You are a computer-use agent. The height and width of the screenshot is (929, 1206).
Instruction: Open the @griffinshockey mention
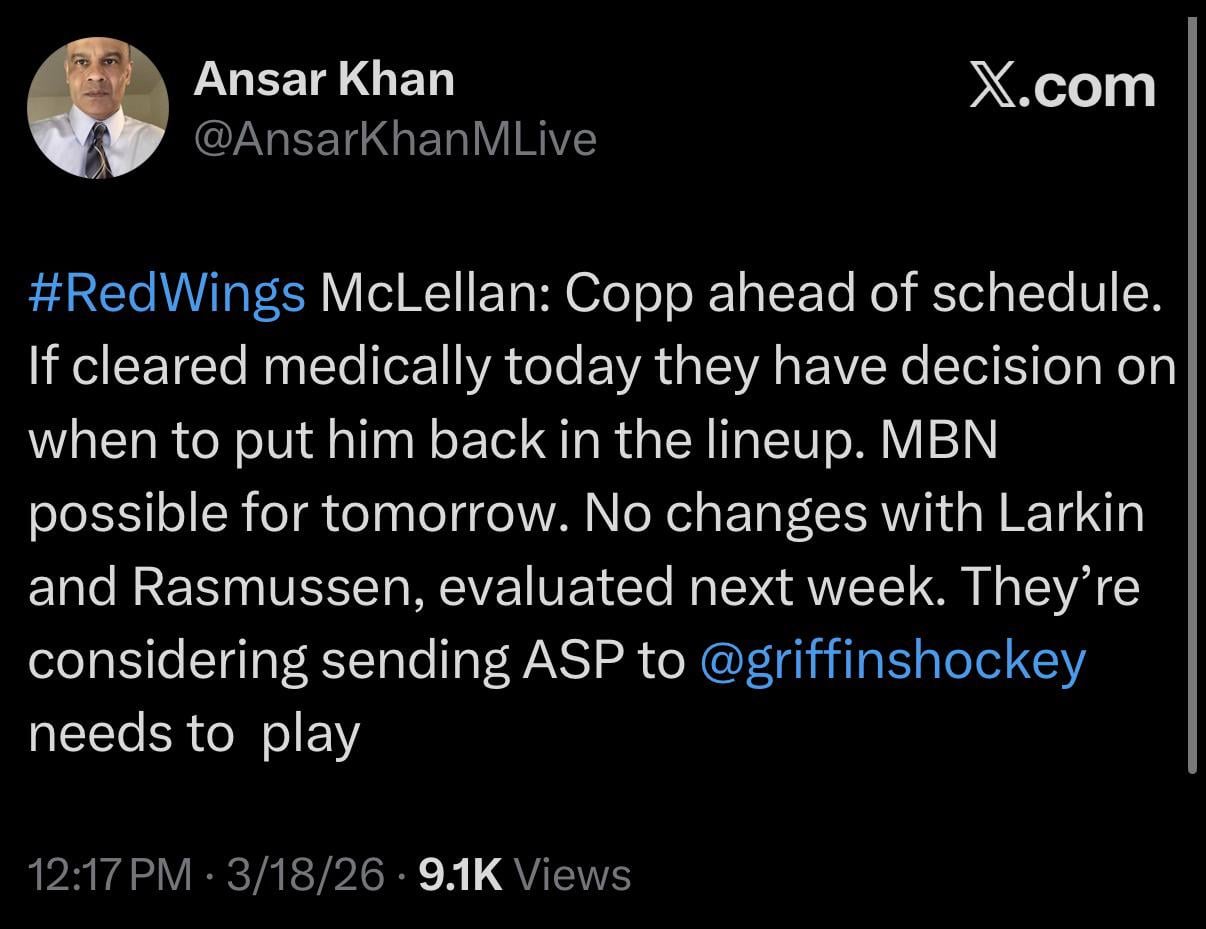[892, 661]
